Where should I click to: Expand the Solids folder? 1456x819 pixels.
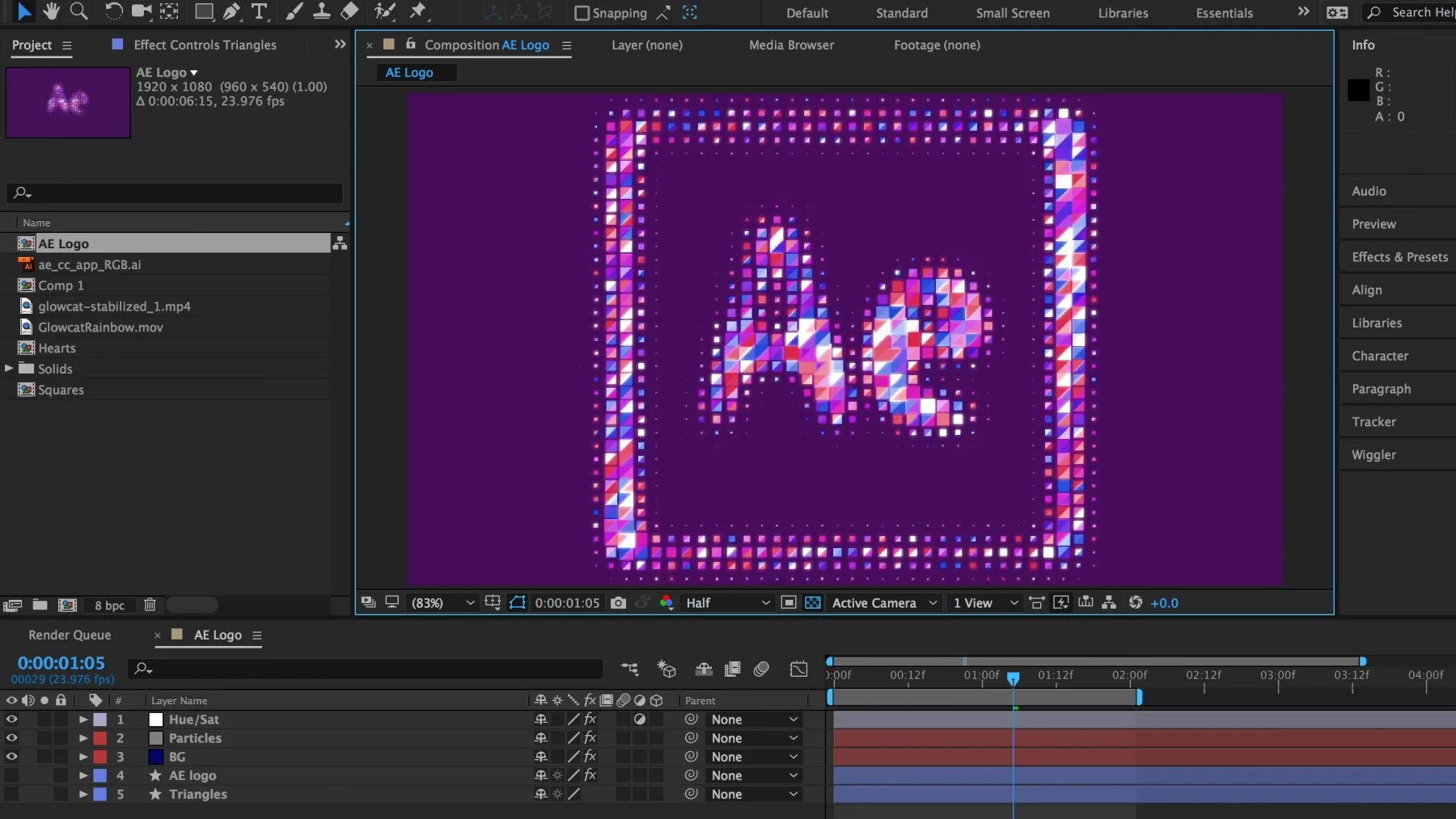pos(9,368)
